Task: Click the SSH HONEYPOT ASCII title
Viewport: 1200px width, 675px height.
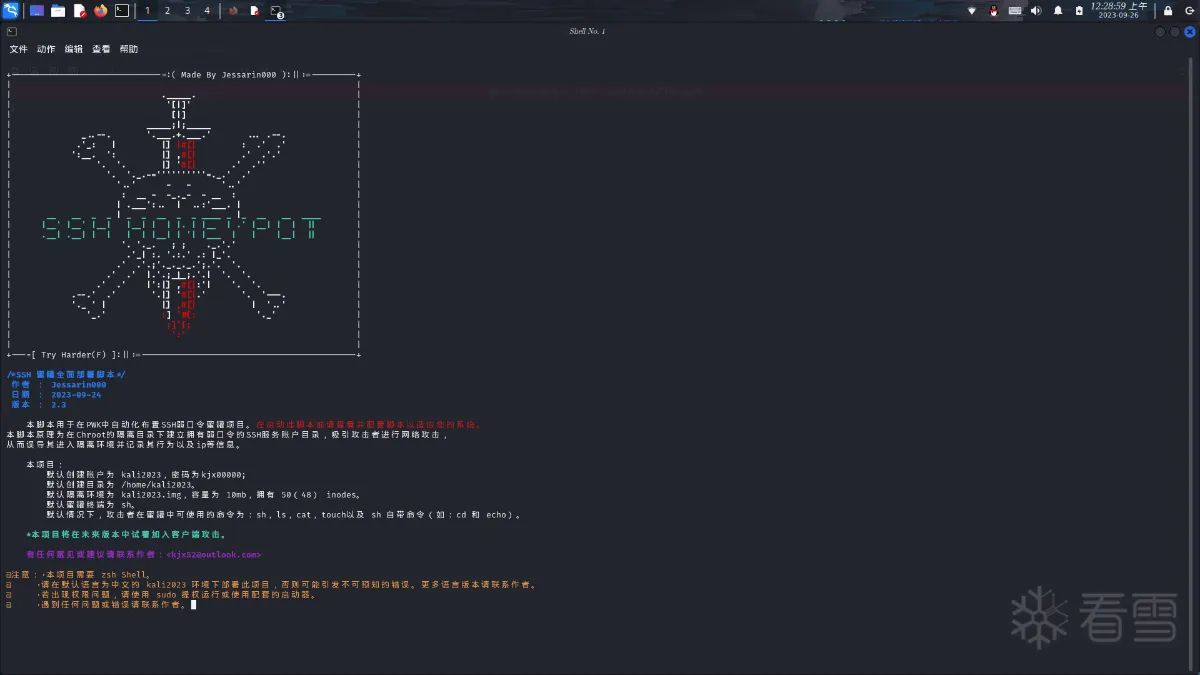Action: click(x=182, y=229)
